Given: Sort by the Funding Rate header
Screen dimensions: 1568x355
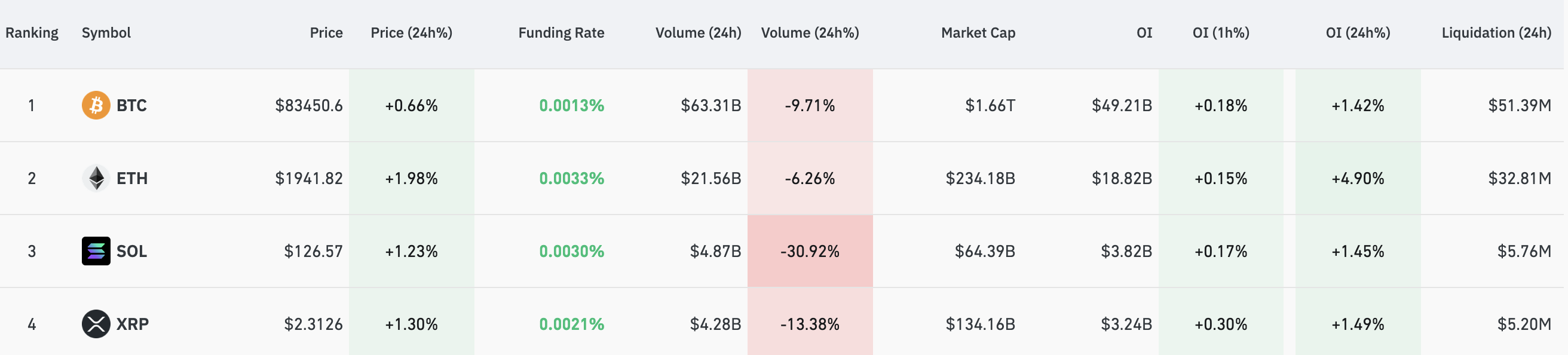Looking at the screenshot, I should (x=561, y=33).
